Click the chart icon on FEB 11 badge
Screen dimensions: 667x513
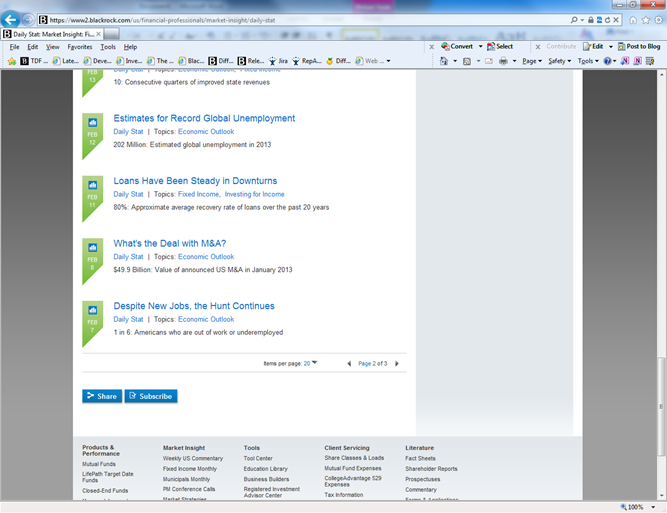(x=92, y=185)
